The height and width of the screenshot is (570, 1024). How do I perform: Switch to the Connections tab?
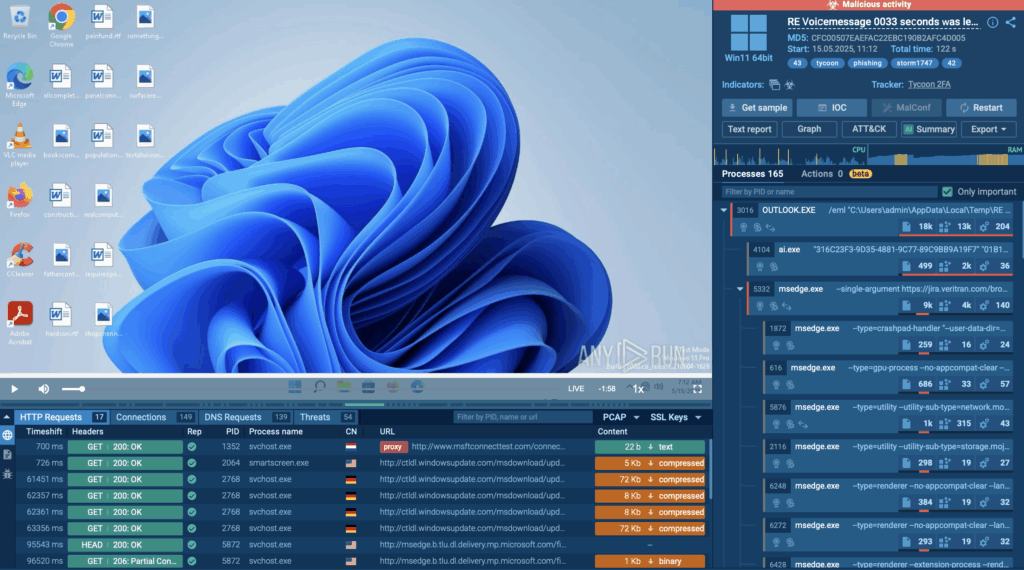click(x=154, y=417)
